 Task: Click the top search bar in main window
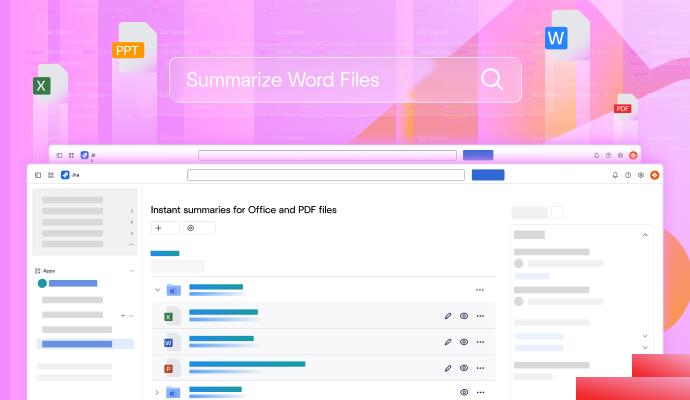326,175
